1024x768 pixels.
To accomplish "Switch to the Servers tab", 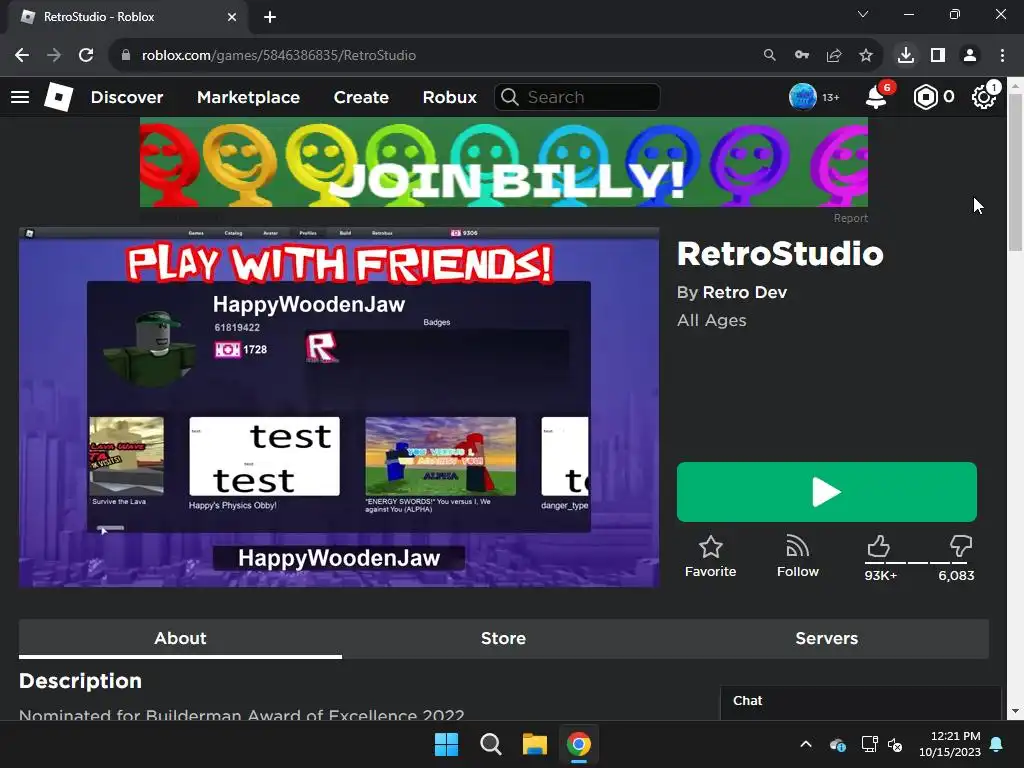I will click(x=827, y=638).
